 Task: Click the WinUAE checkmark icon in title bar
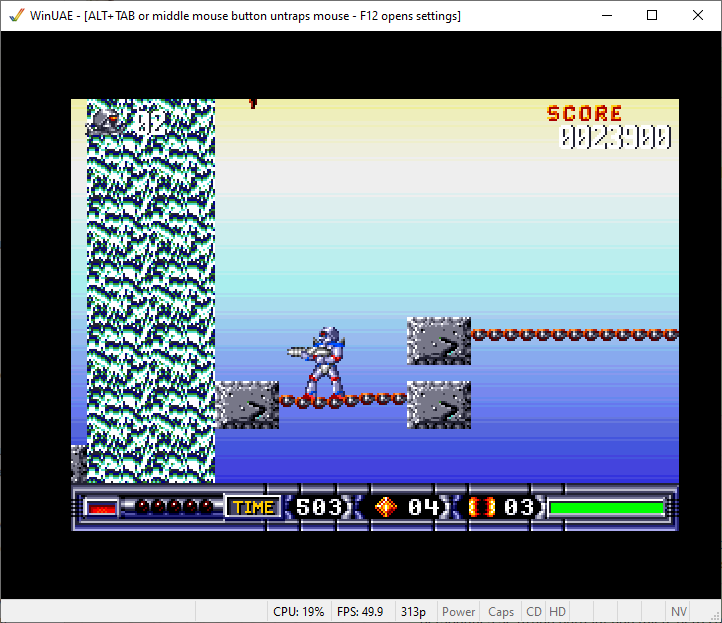16,16
